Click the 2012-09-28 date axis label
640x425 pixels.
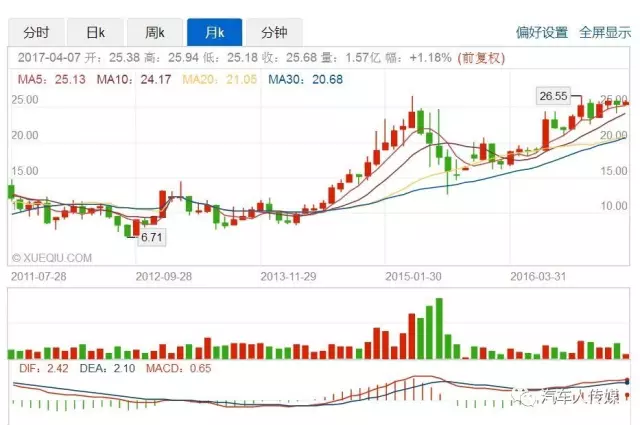[x=164, y=276]
